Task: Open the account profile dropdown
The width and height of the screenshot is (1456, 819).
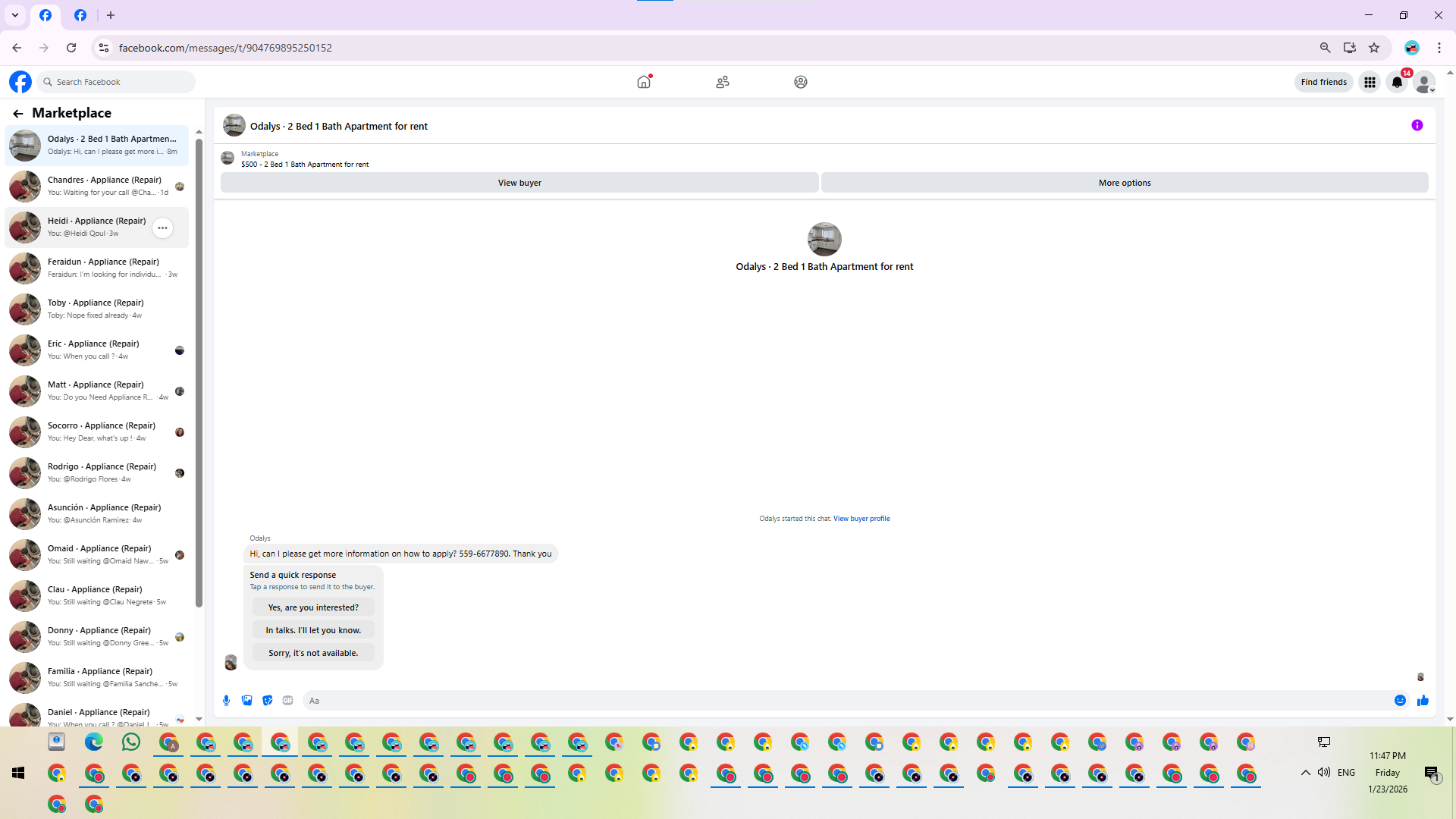Action: point(1425,82)
